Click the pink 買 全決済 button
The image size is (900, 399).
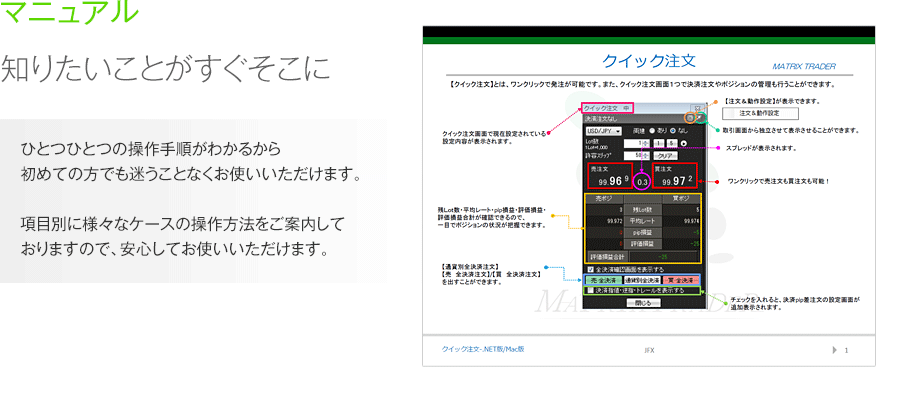[x=681, y=280]
